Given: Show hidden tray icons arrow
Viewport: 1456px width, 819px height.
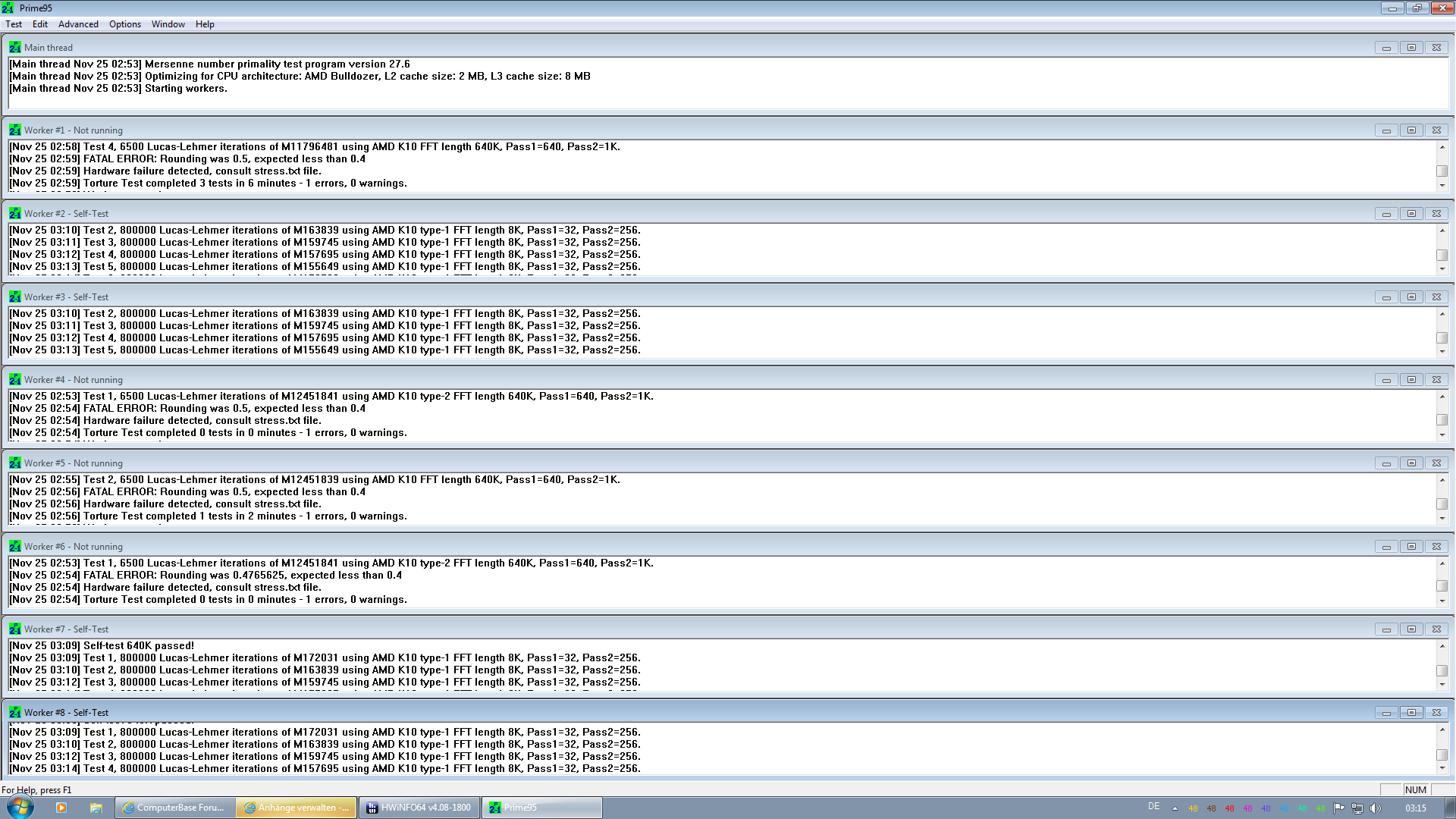Looking at the screenshot, I should [1175, 808].
